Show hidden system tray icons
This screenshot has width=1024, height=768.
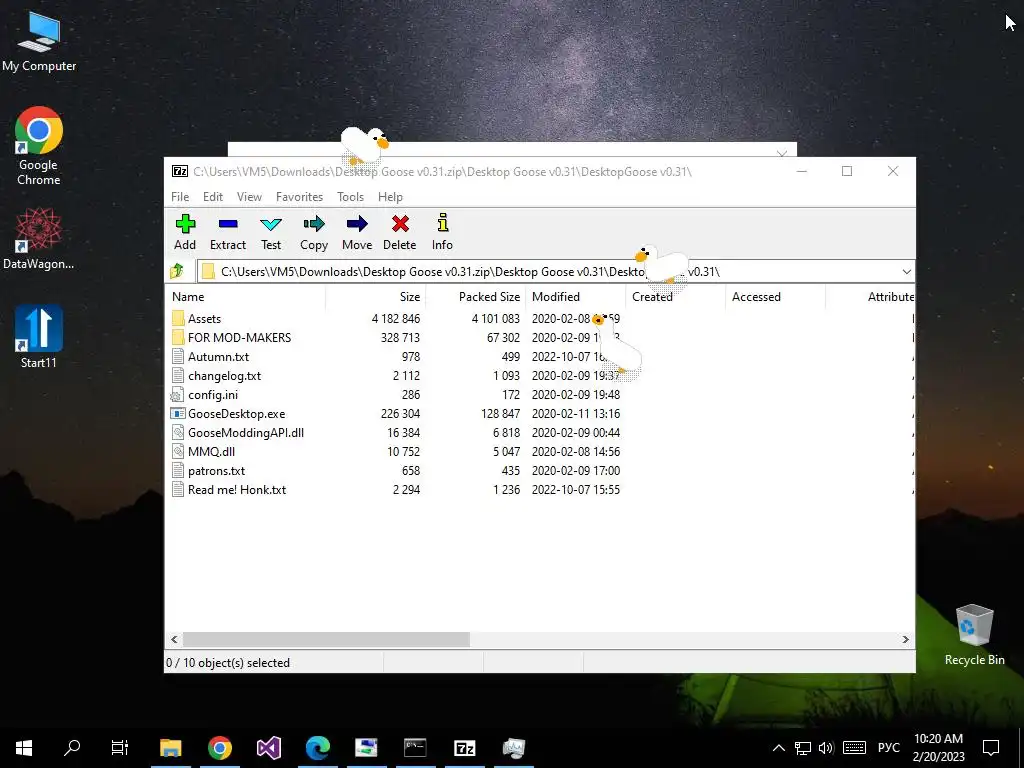click(x=778, y=748)
